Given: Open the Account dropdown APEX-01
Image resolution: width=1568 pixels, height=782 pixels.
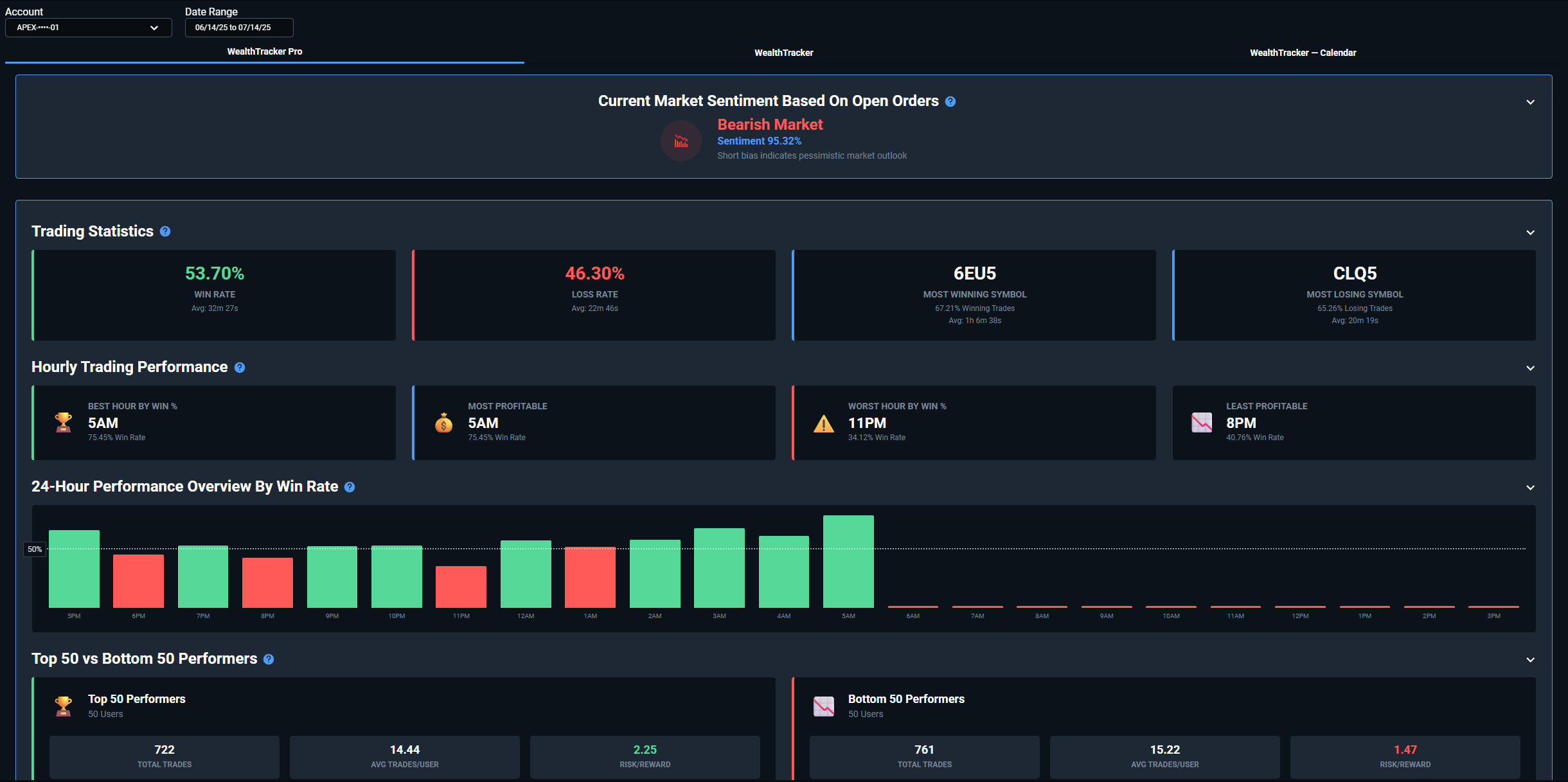Looking at the screenshot, I should [89, 28].
